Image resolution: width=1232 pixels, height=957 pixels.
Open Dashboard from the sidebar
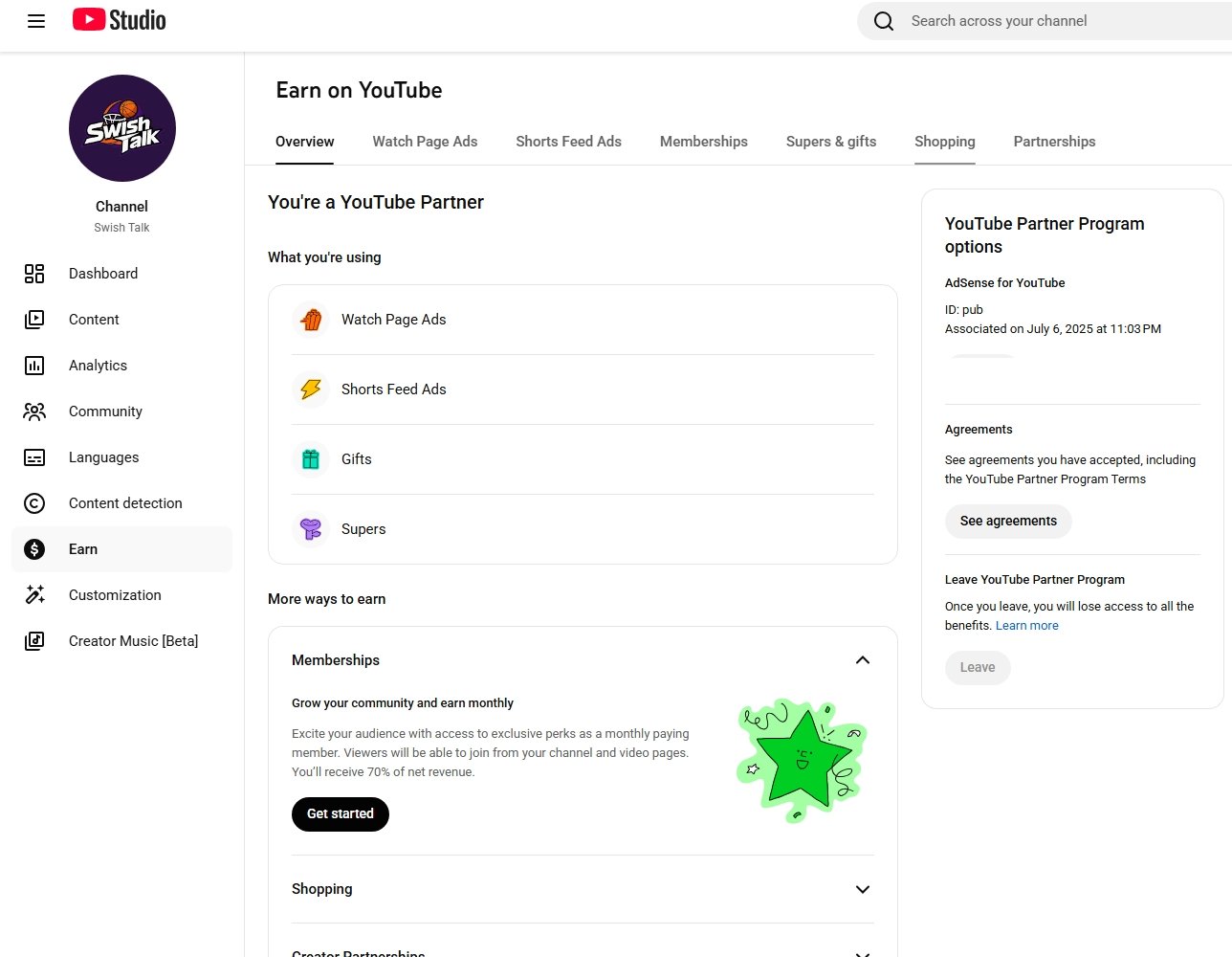tap(103, 274)
